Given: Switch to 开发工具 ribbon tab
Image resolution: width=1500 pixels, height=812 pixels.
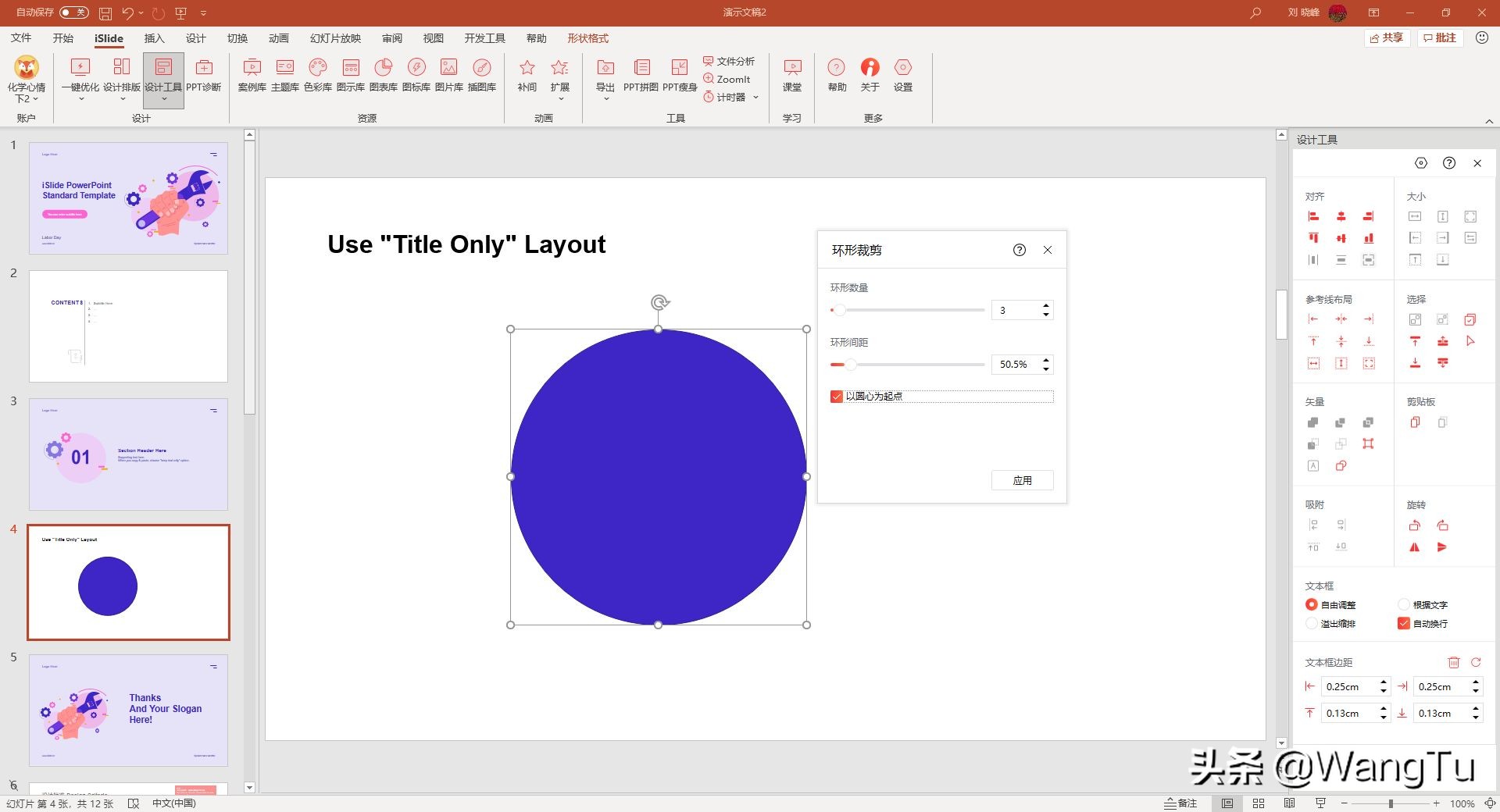Looking at the screenshot, I should [x=484, y=38].
